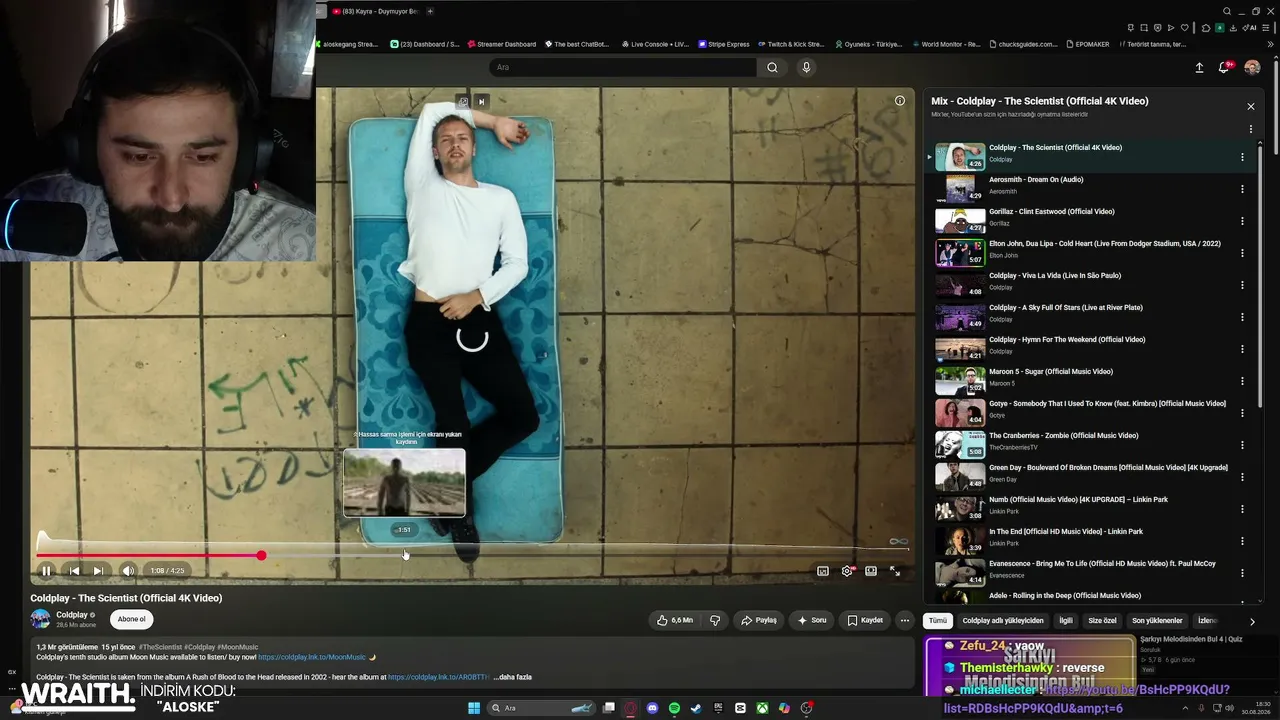Viewport: 1280px width, 720px height.
Task: Open Discord from the taskbar
Action: (653, 708)
